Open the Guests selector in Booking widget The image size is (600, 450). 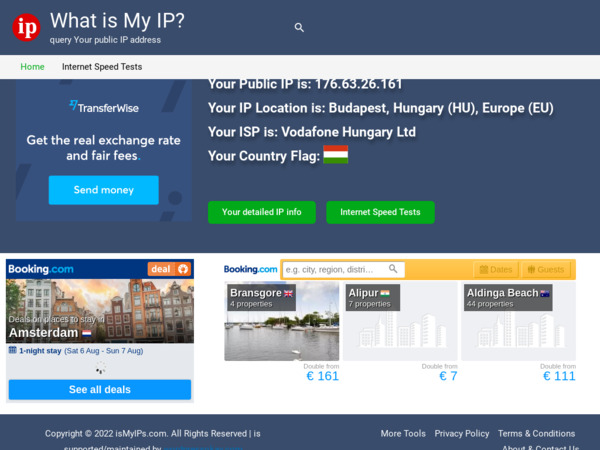pos(546,269)
